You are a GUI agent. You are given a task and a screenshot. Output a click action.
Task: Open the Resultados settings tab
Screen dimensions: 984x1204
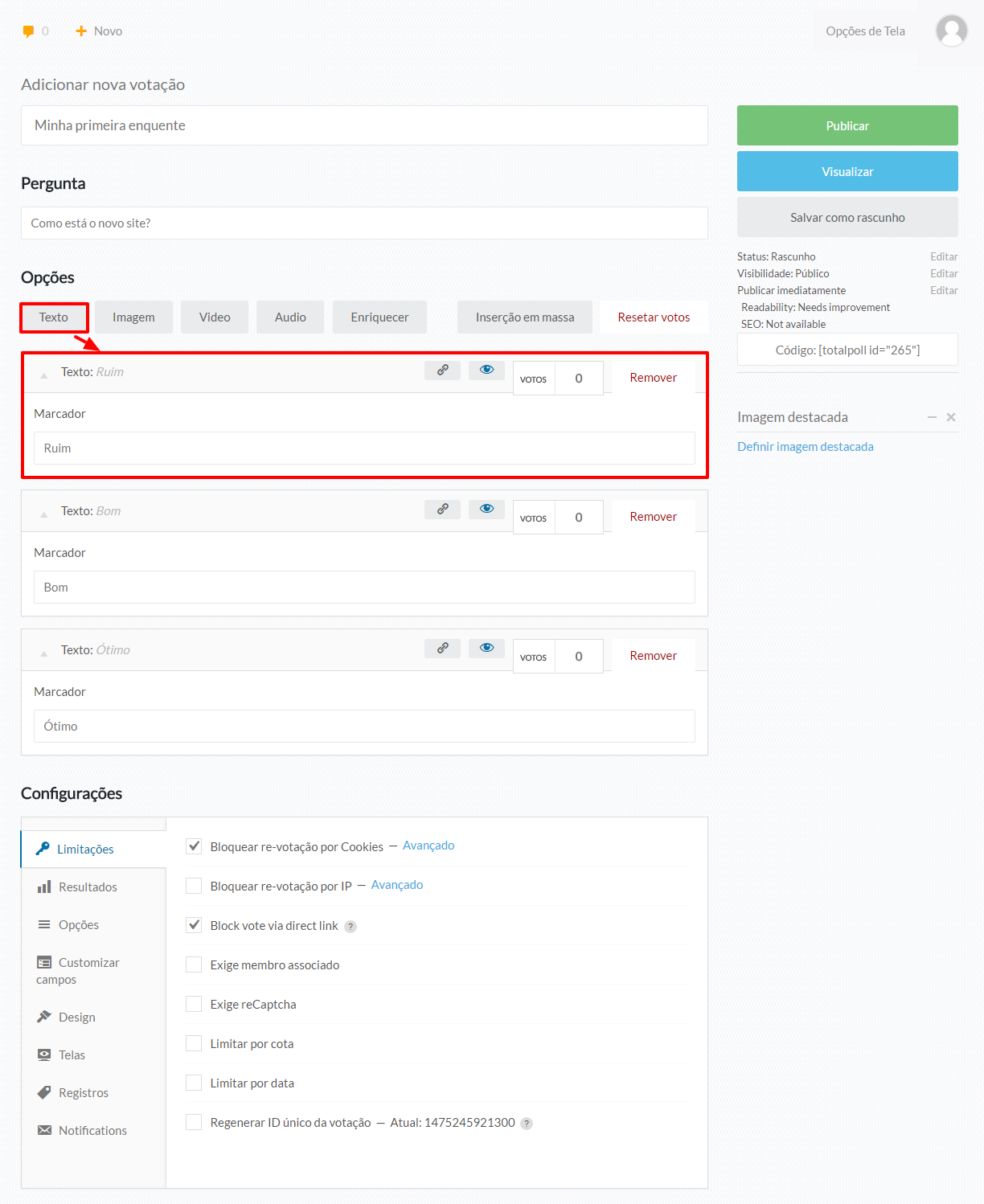coord(93,887)
